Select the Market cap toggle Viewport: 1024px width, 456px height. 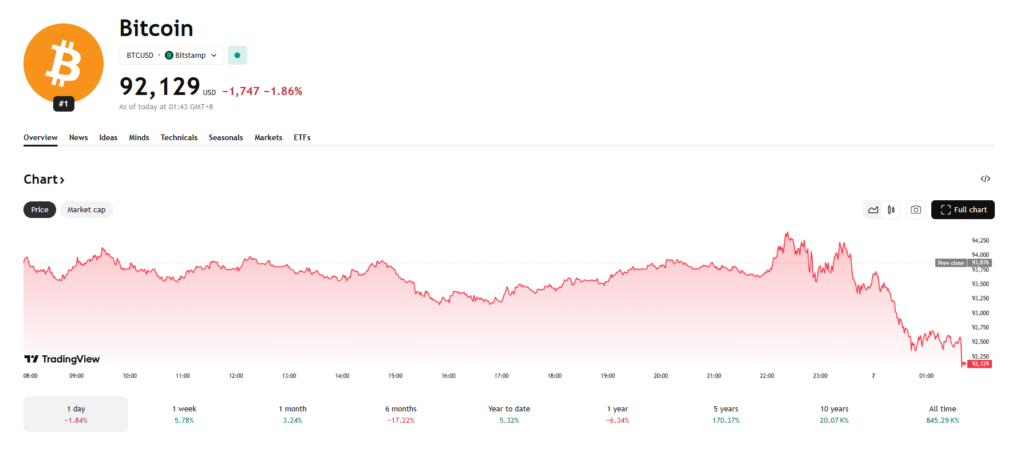click(86, 210)
